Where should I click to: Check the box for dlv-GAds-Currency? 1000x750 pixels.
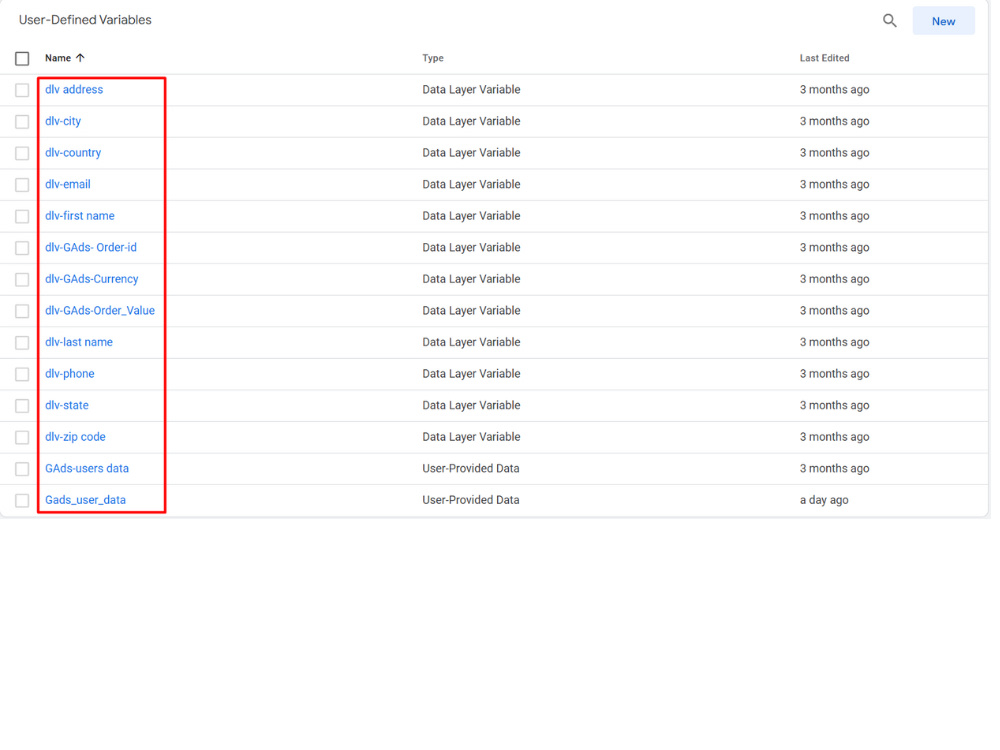pyautogui.click(x=22, y=279)
